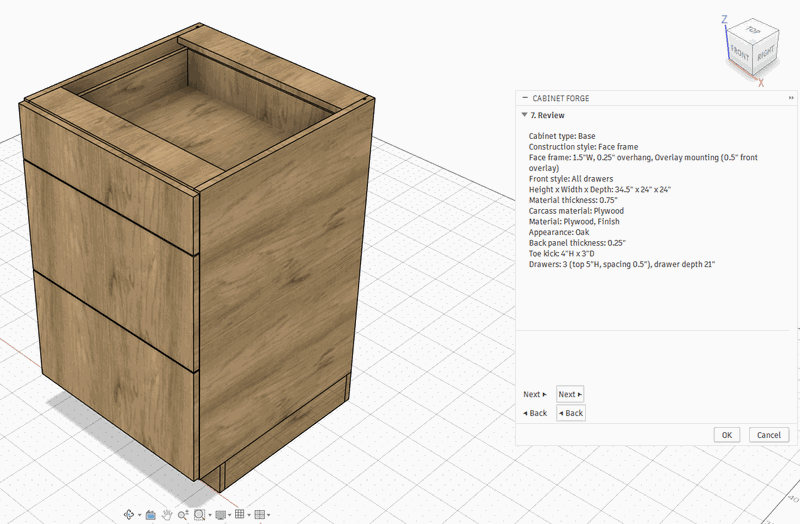This screenshot has width=800, height=524.
Task: Cancel the Cabinet Forge dialog
Action: click(768, 435)
